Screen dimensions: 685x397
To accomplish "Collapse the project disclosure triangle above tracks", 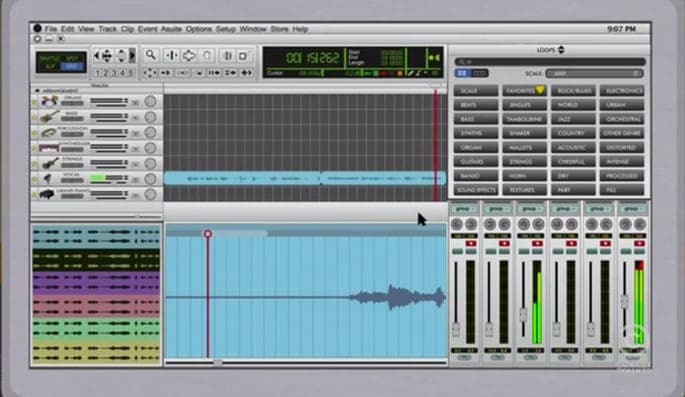I will pos(37,90).
